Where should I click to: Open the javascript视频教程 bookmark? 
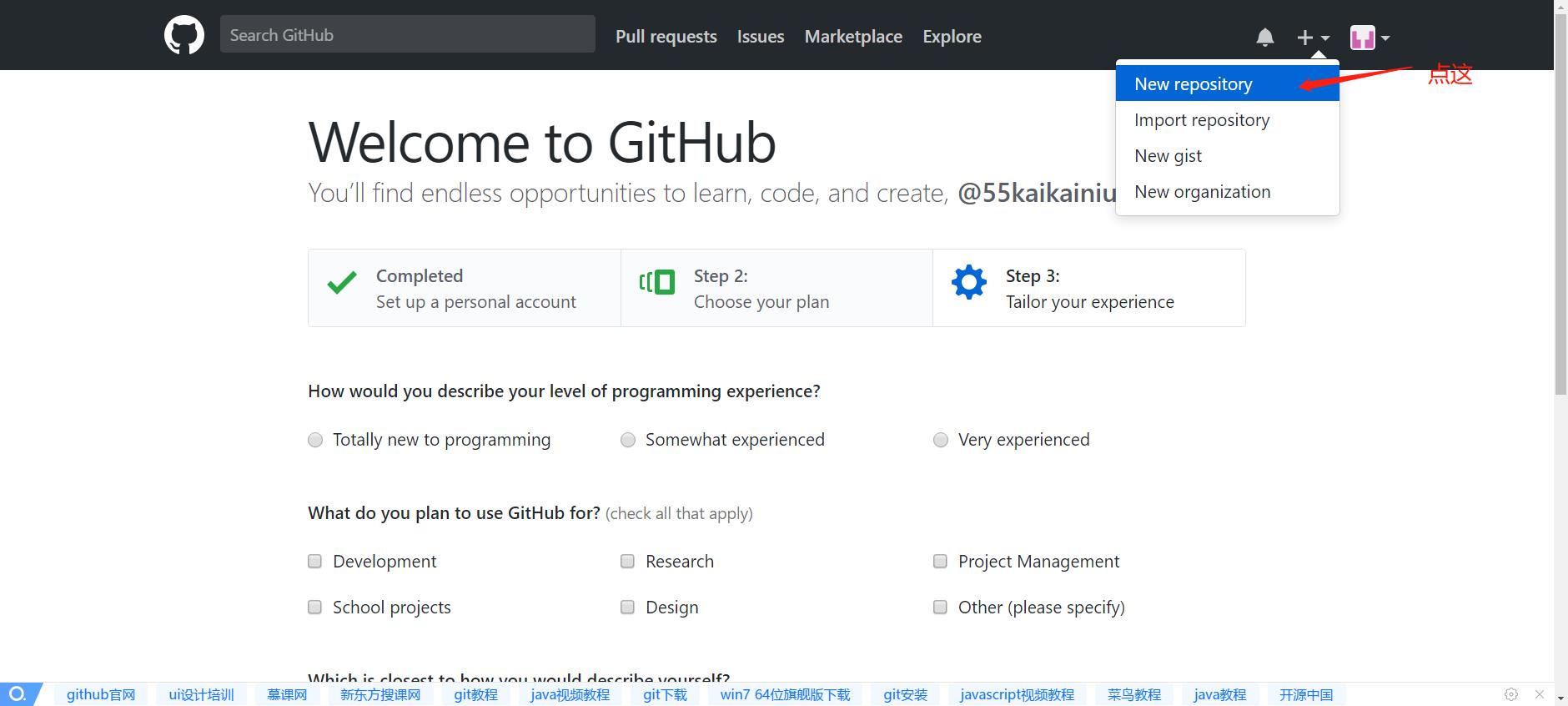pos(1017,694)
